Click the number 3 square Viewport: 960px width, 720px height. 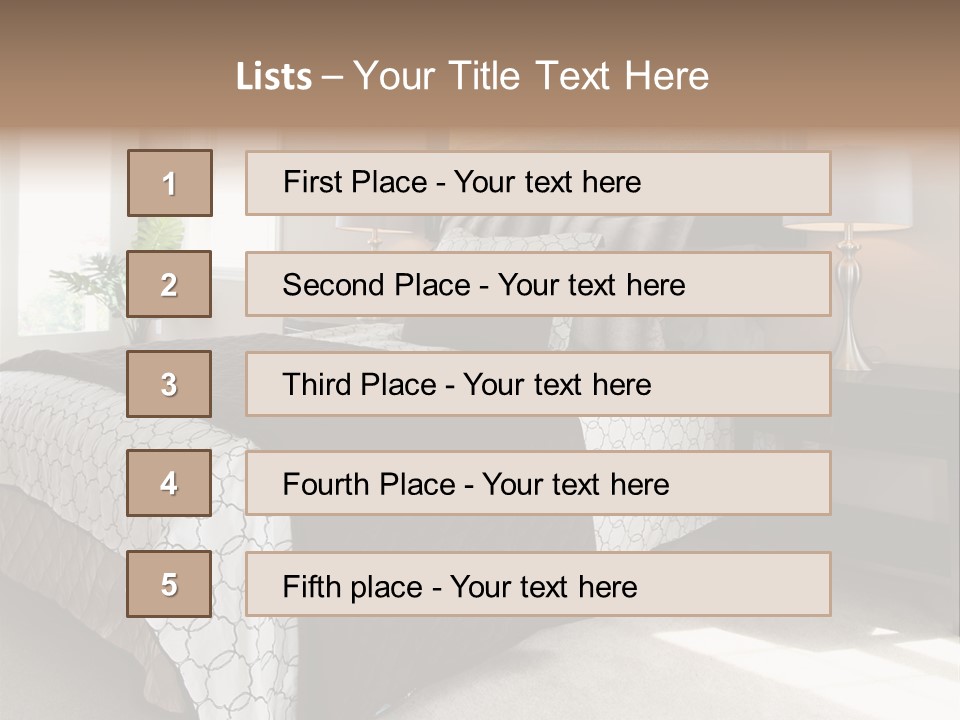coord(169,384)
